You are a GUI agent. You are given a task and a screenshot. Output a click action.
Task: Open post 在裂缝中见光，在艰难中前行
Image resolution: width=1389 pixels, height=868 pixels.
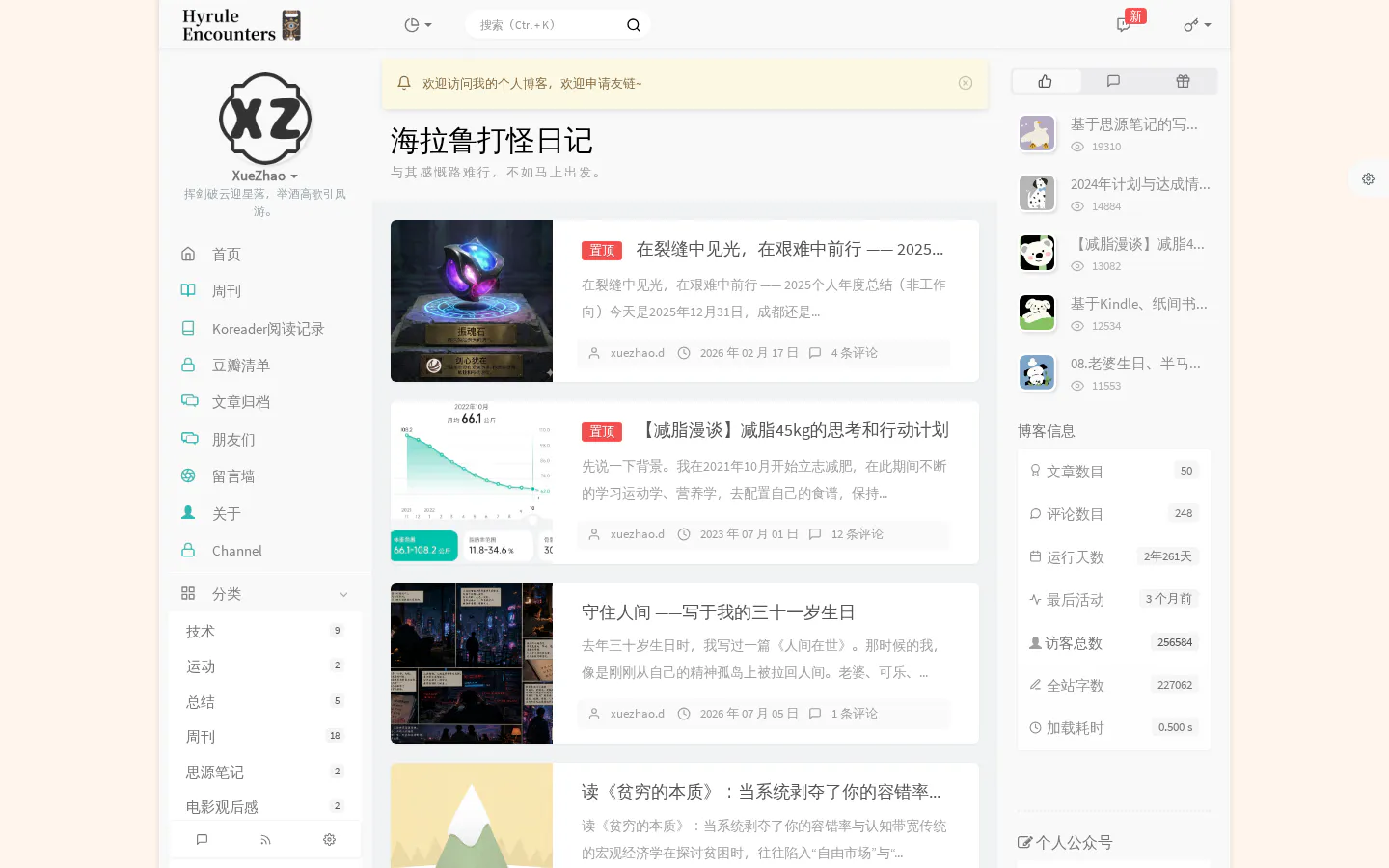pyautogui.click(x=790, y=249)
